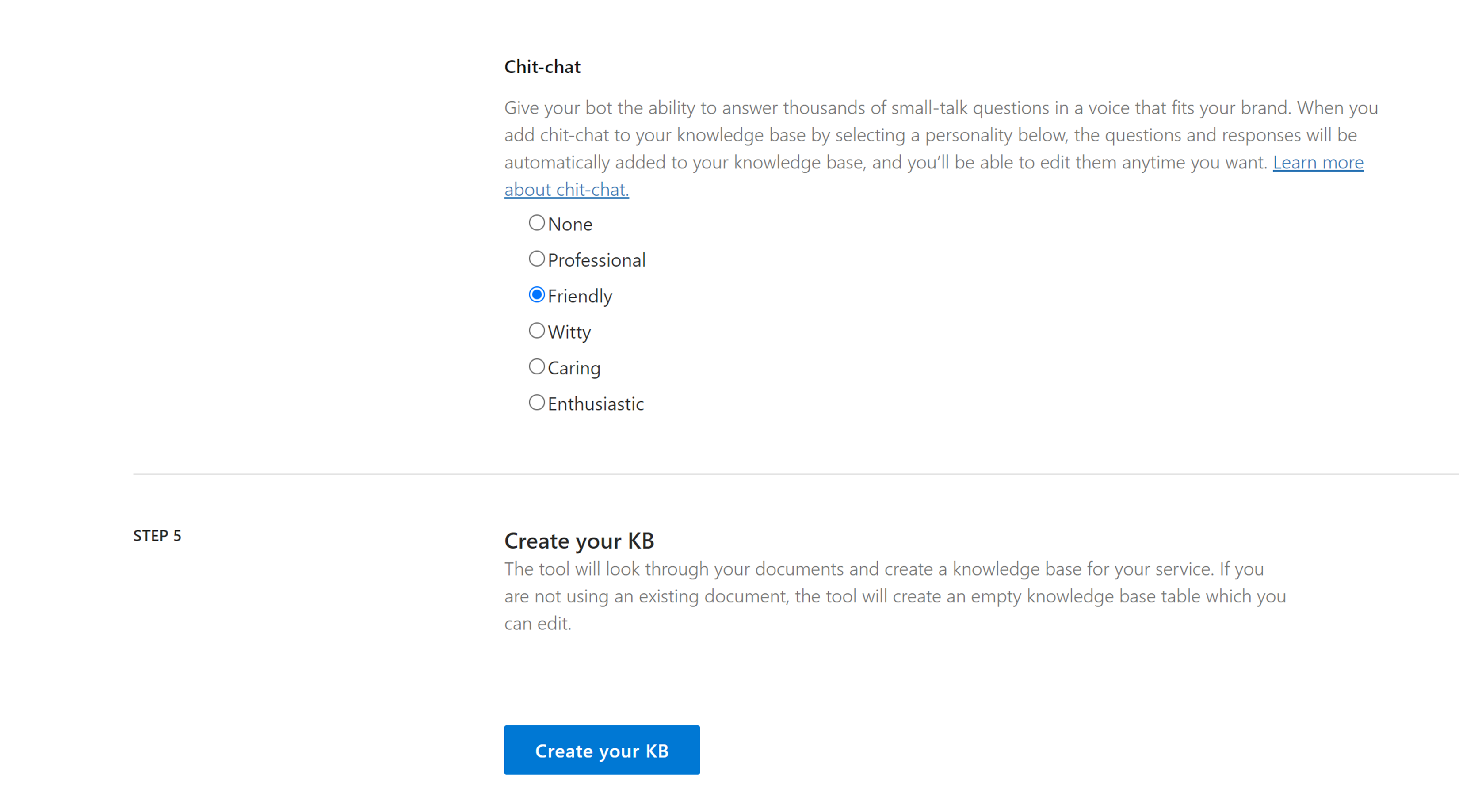Click the 'None' option label text
Viewport: 1459px width, 812px height.
tap(570, 224)
